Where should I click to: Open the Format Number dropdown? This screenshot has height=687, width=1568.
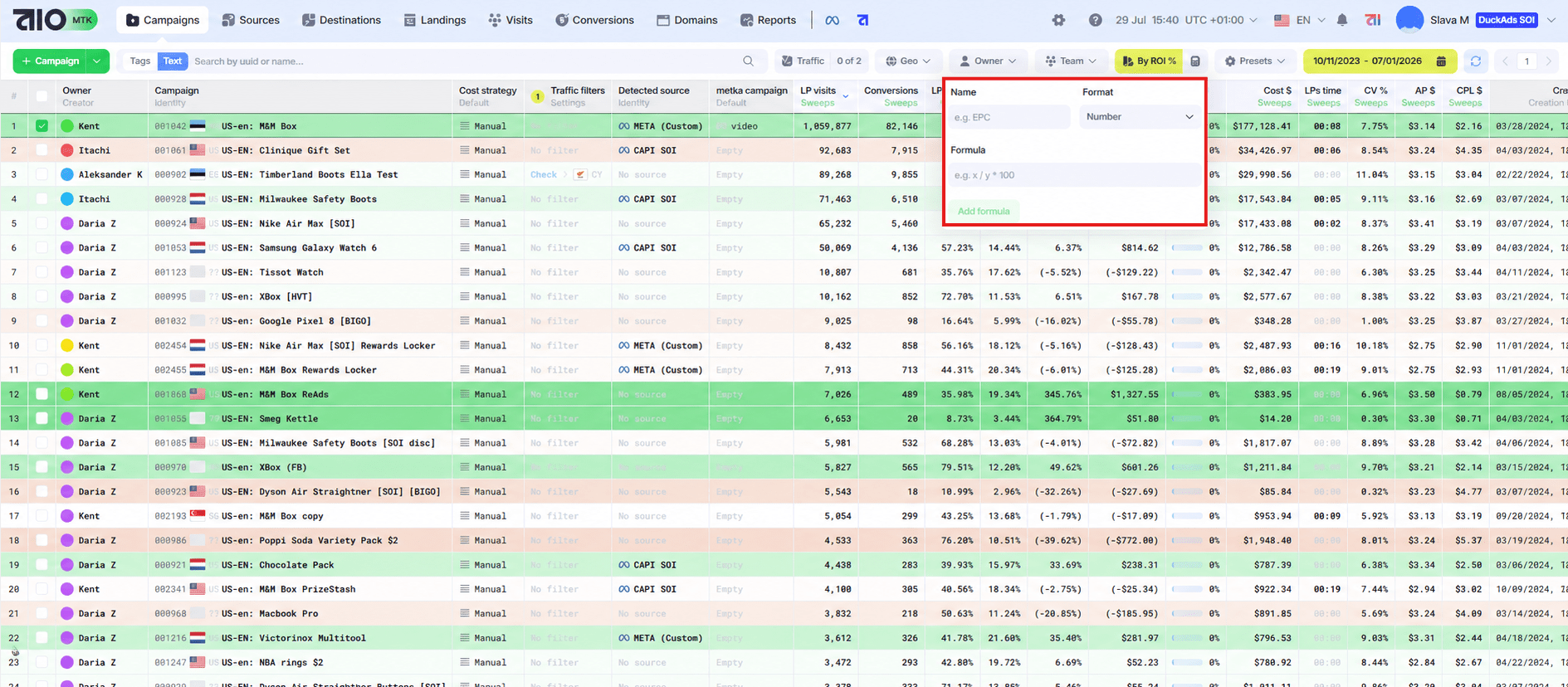[1139, 117]
